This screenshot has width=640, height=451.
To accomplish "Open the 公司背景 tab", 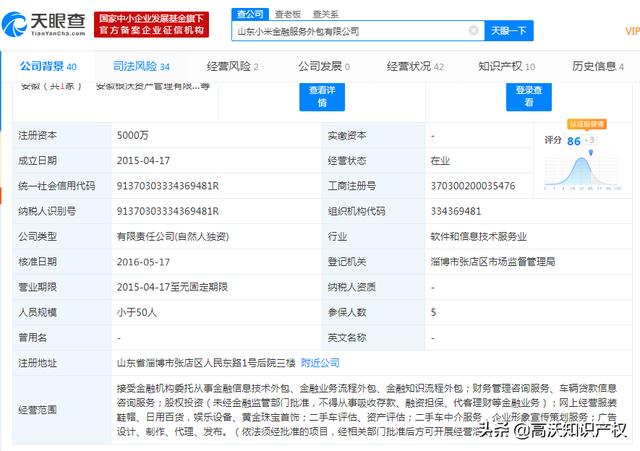I will click(x=48, y=66).
